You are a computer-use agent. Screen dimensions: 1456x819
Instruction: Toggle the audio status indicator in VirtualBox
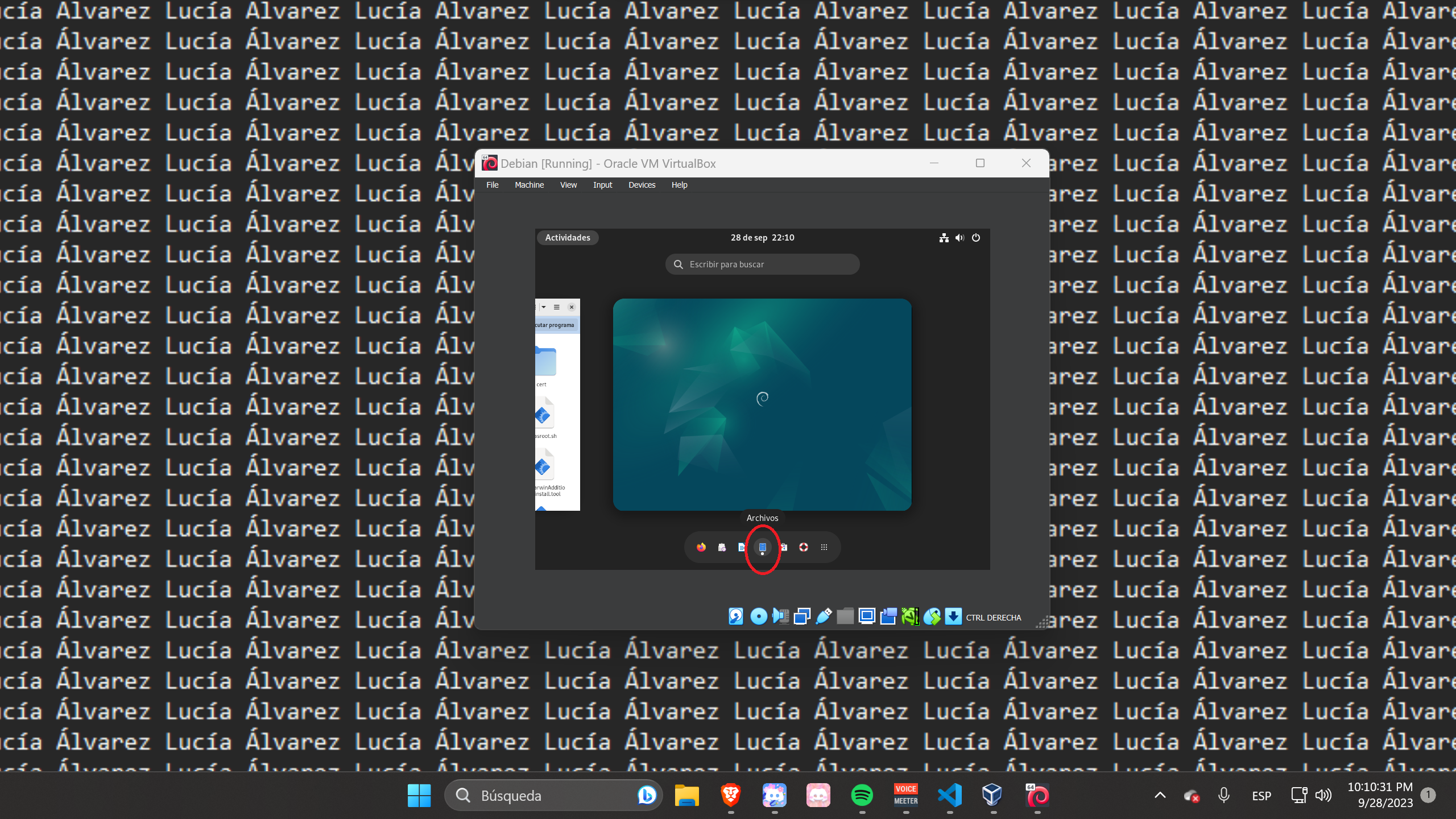780,617
